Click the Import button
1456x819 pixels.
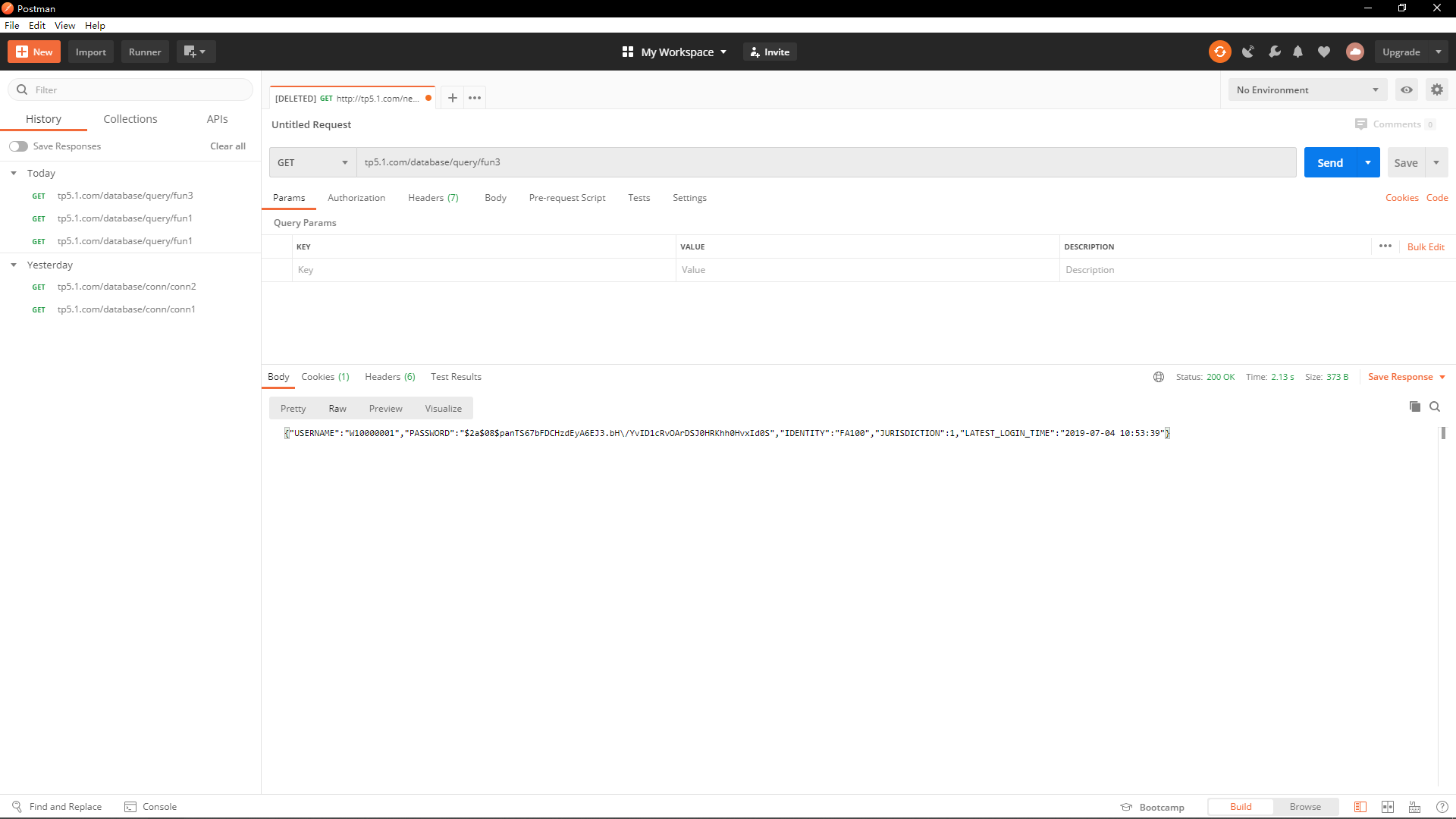pos(91,52)
